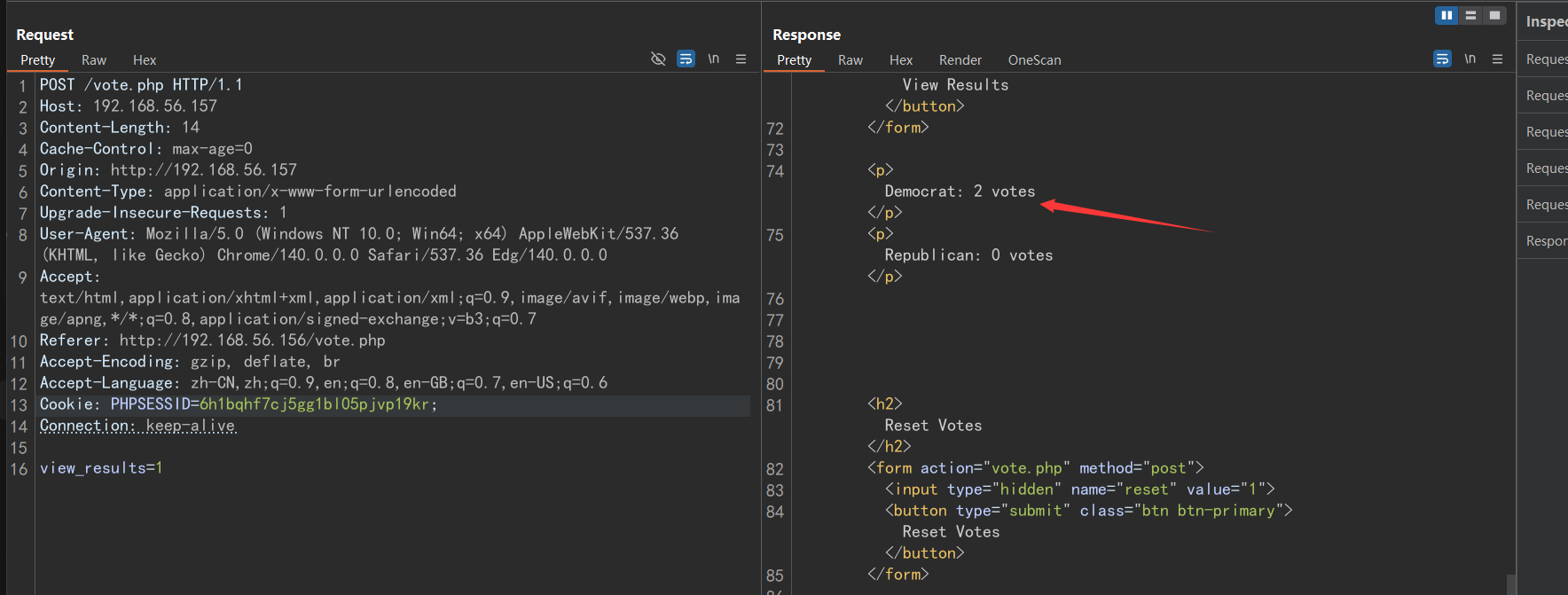
Task: Open the Render tab in Response
Action: click(960, 60)
